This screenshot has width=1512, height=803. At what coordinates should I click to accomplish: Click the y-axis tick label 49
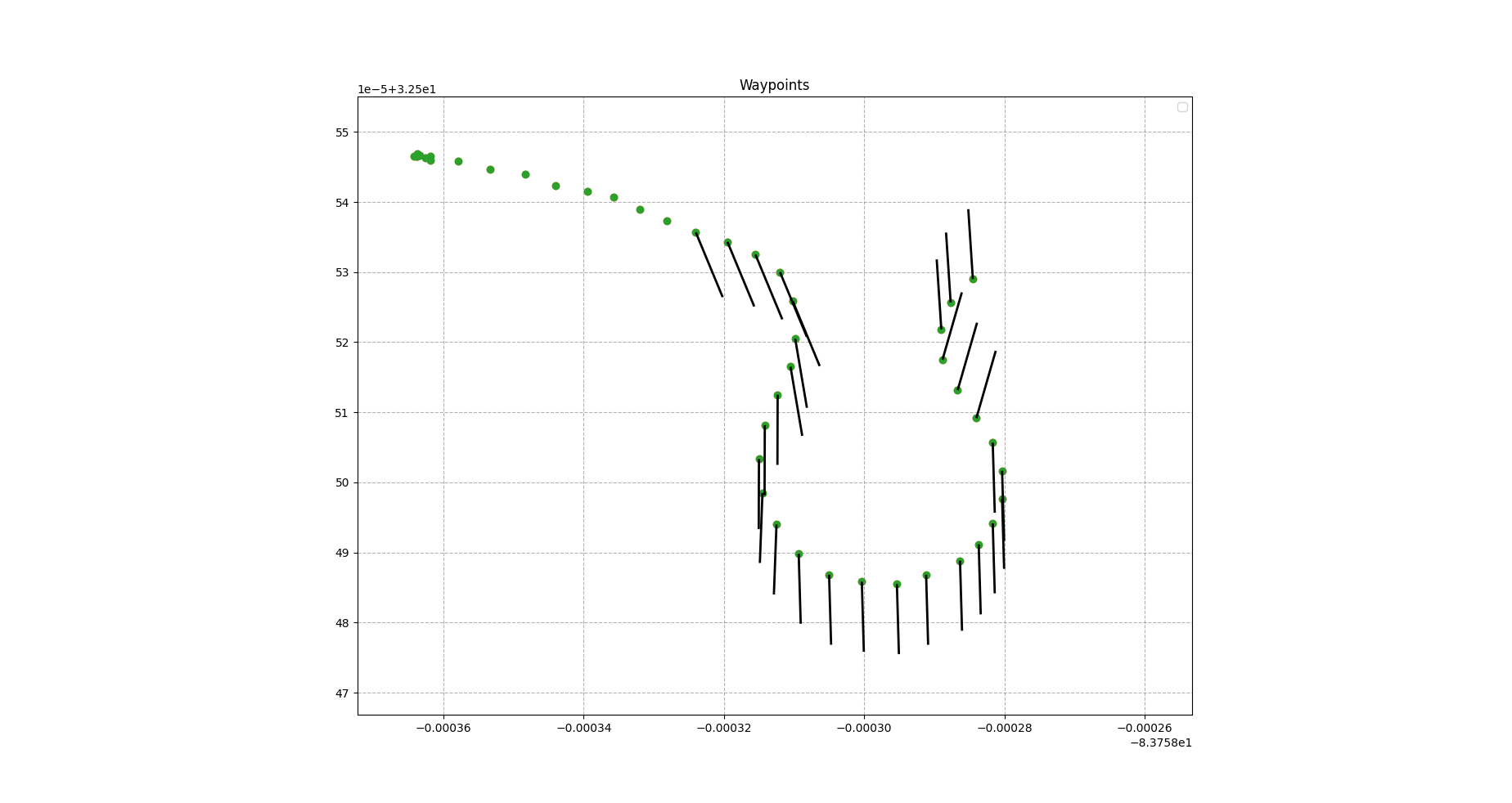[342, 553]
